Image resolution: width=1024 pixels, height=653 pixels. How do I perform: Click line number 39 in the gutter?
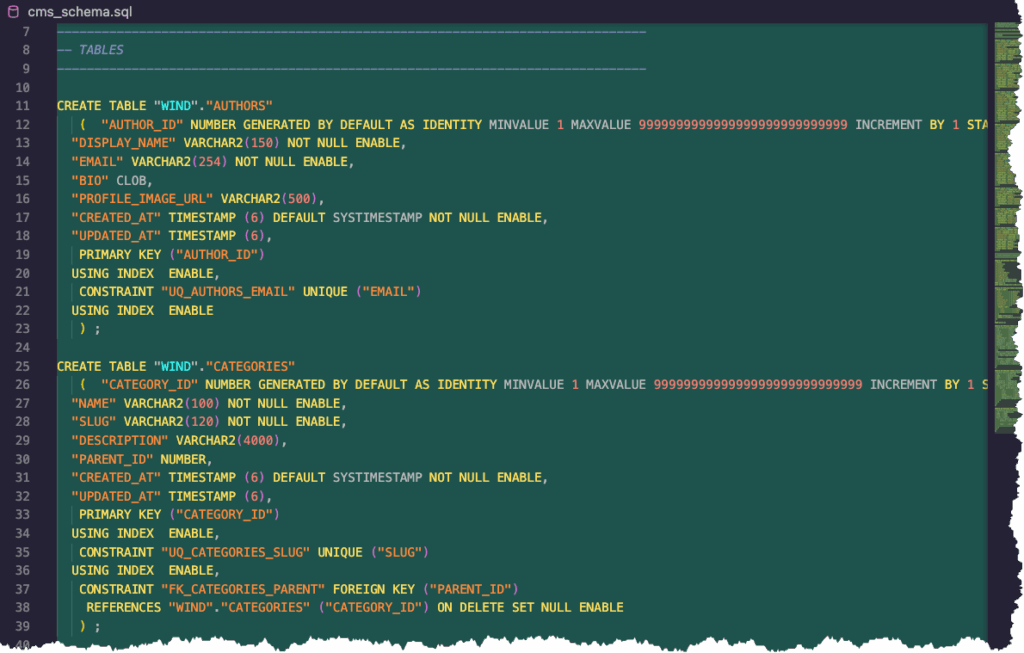(x=22, y=626)
